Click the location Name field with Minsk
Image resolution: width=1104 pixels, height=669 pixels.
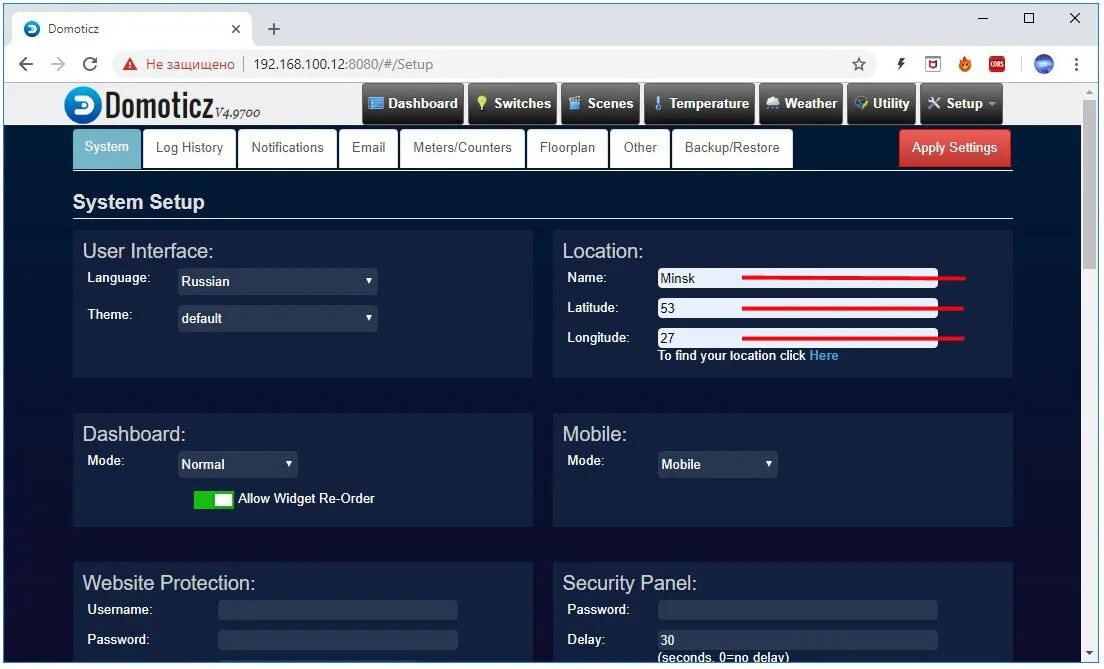(798, 278)
